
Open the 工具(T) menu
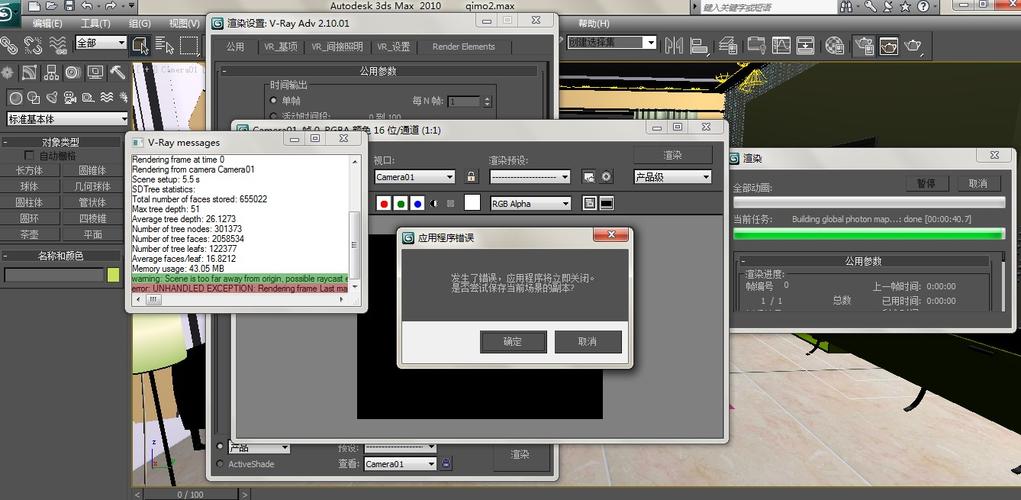coord(95,23)
